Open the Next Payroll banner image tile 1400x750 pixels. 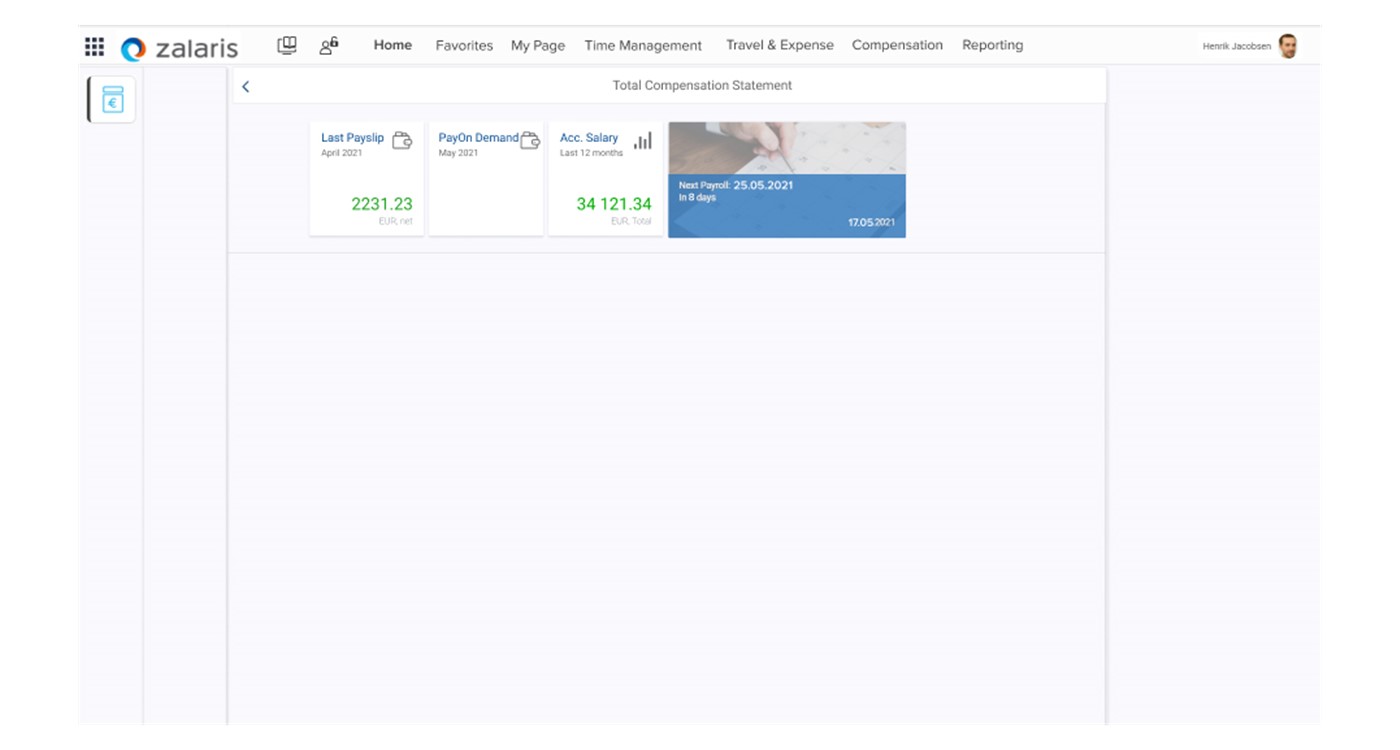[x=786, y=180]
